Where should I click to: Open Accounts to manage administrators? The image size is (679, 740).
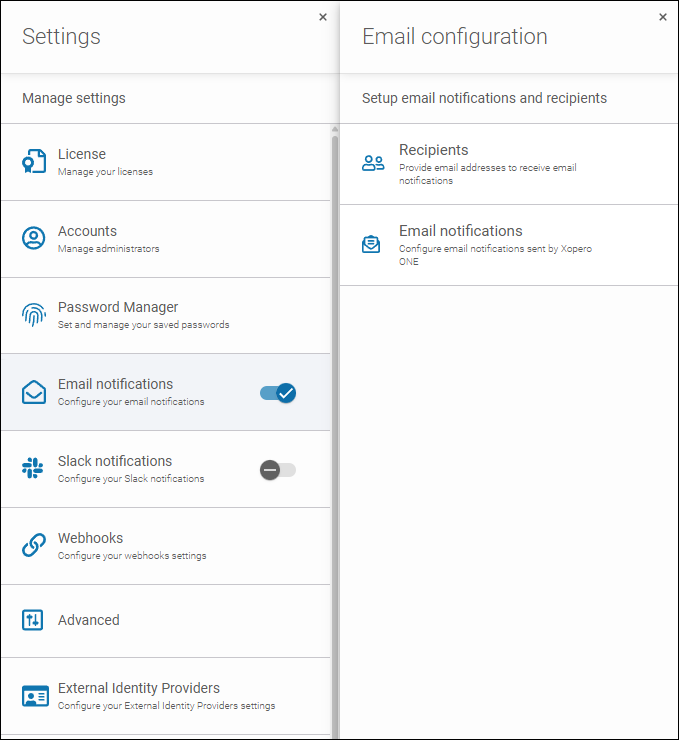coord(165,239)
